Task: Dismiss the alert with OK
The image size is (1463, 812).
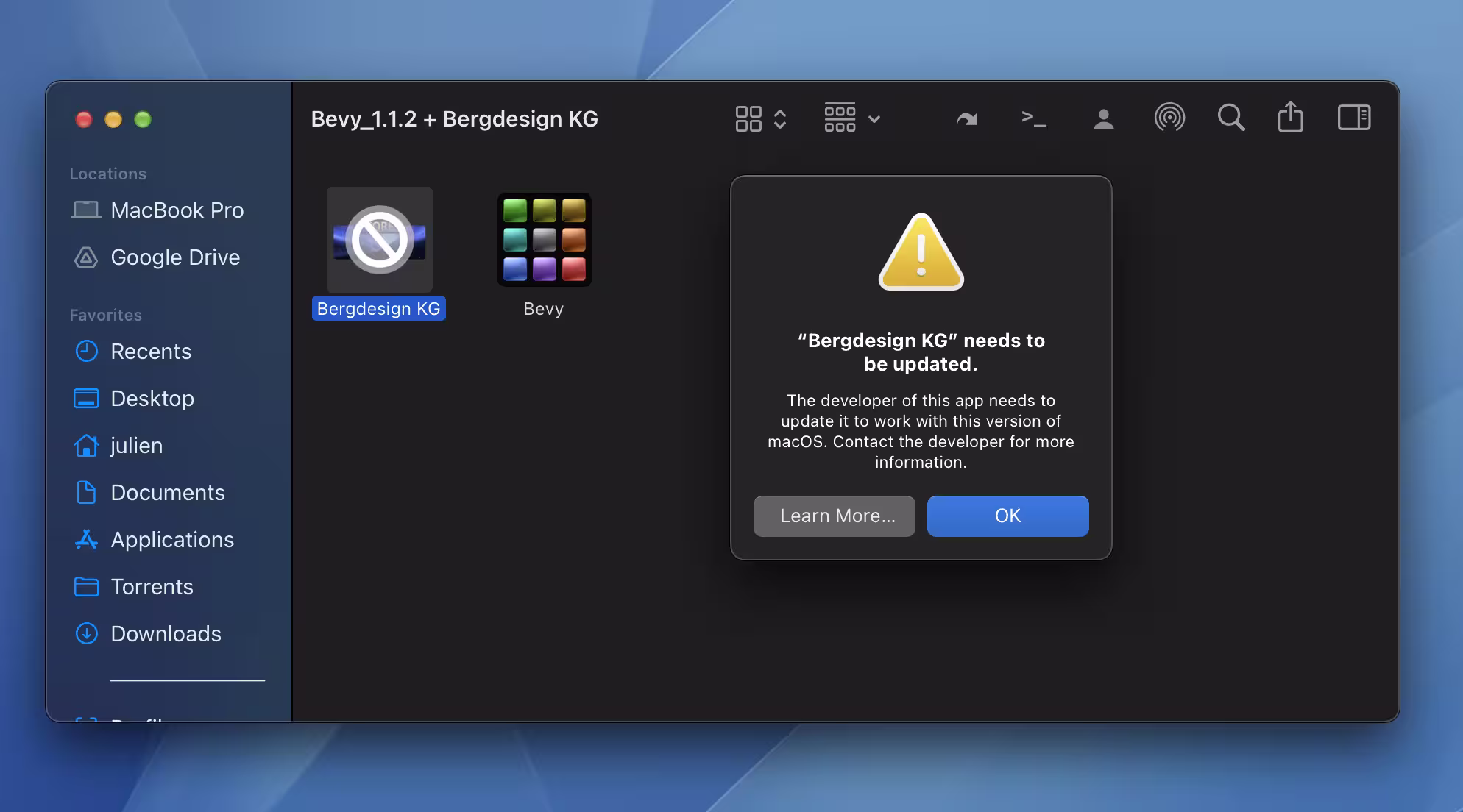Action: (x=1008, y=516)
